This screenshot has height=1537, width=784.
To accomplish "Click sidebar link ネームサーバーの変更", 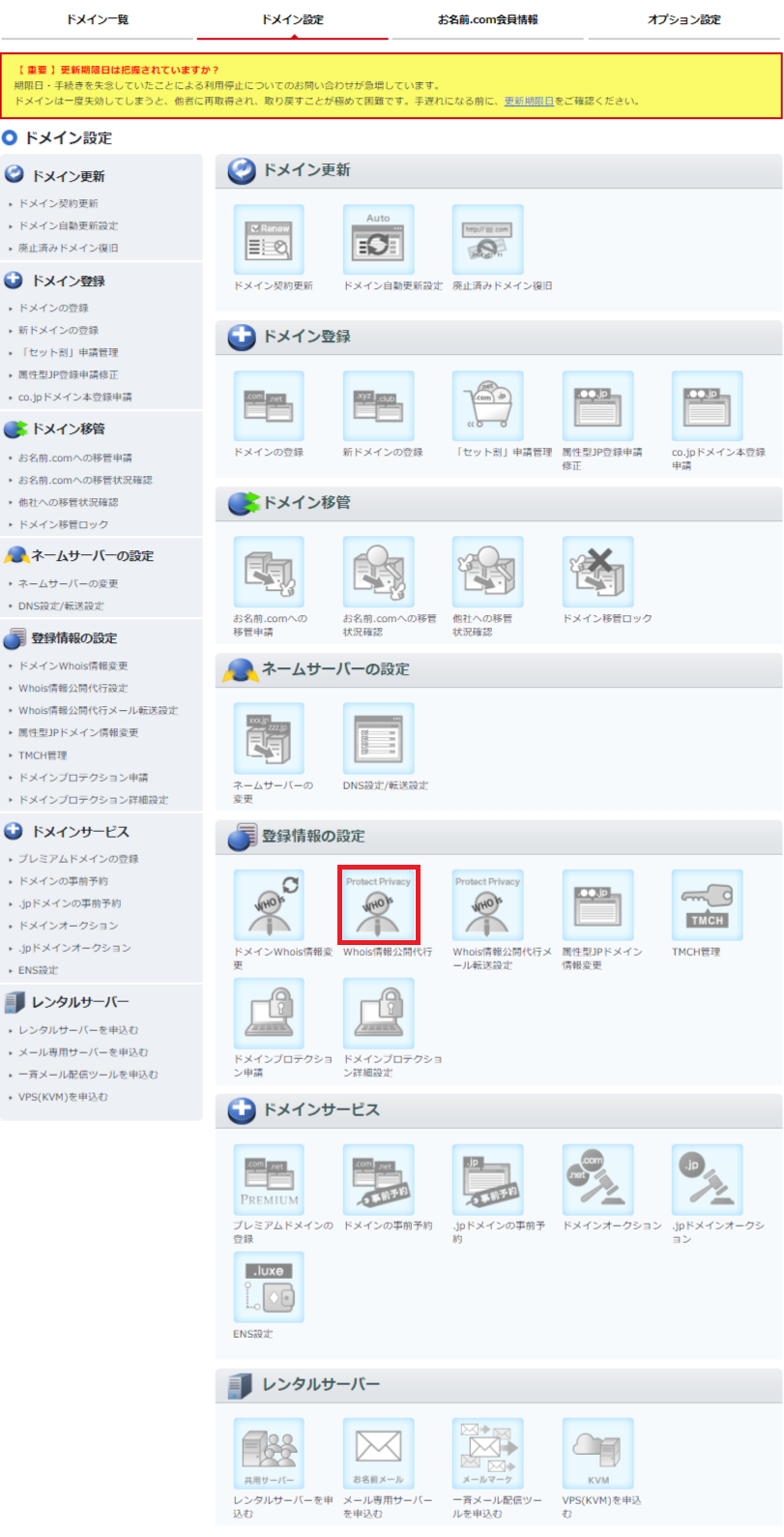I will pos(68,583).
